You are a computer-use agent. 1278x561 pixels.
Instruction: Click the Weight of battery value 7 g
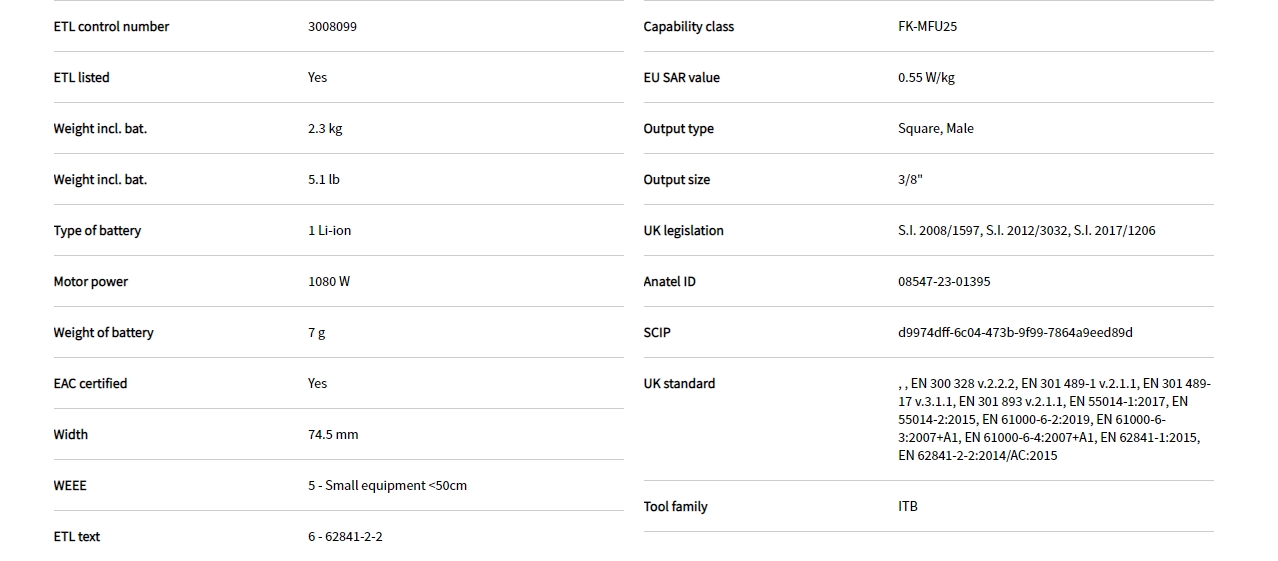[316, 333]
